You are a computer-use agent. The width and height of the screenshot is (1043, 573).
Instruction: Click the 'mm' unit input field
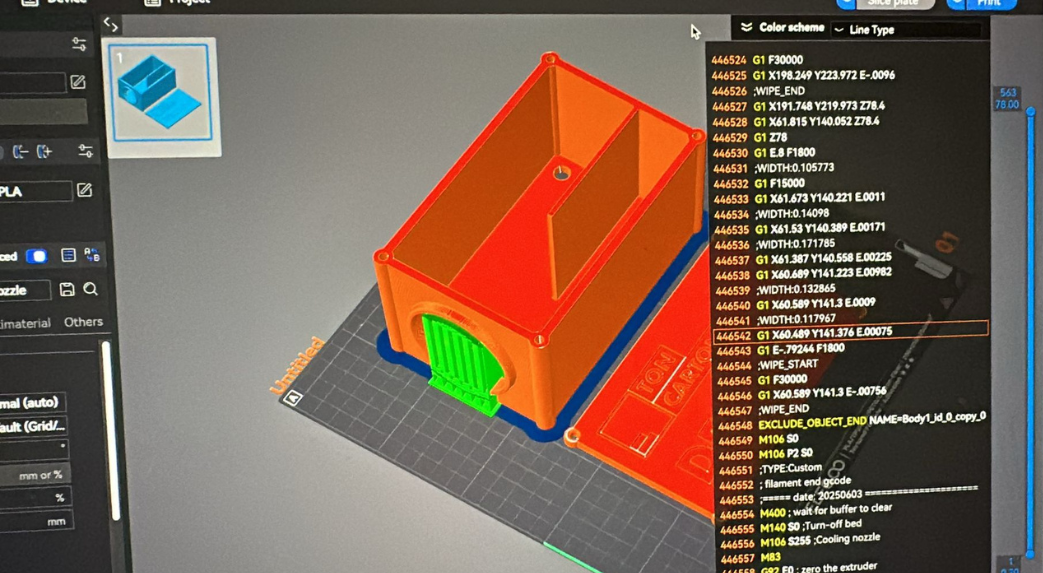(36, 521)
